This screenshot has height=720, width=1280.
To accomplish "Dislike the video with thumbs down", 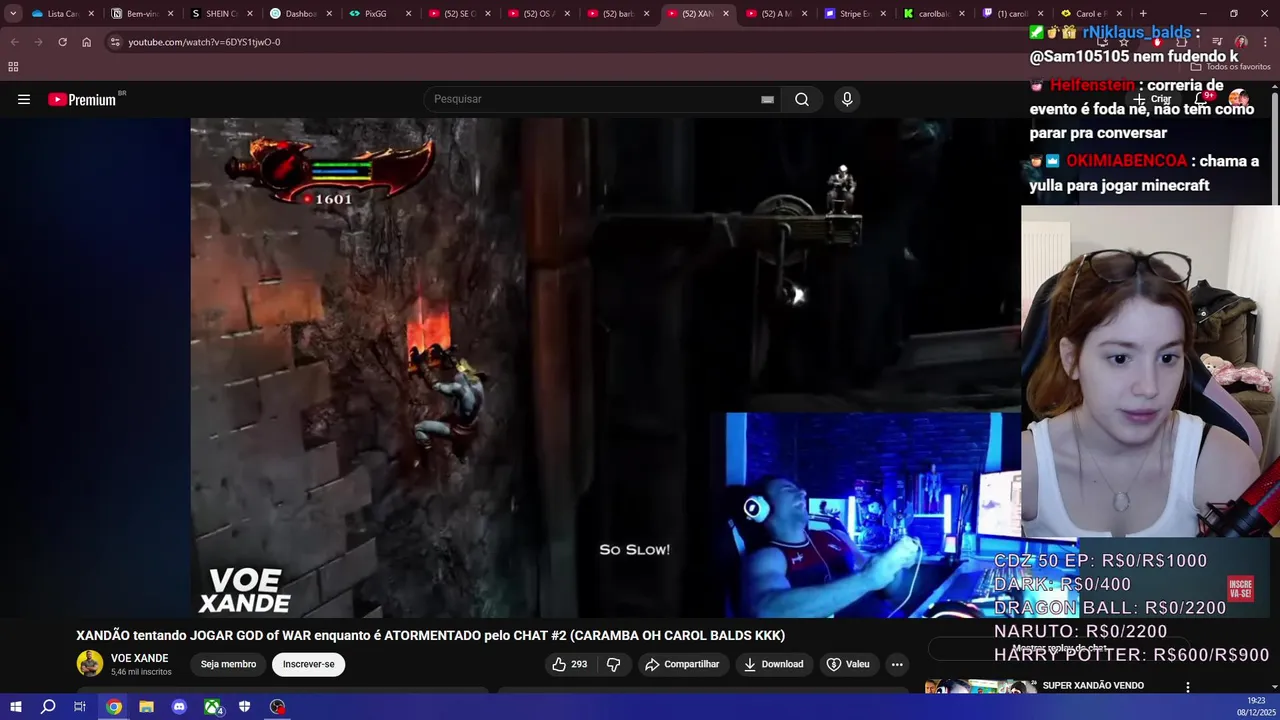I will coord(614,664).
